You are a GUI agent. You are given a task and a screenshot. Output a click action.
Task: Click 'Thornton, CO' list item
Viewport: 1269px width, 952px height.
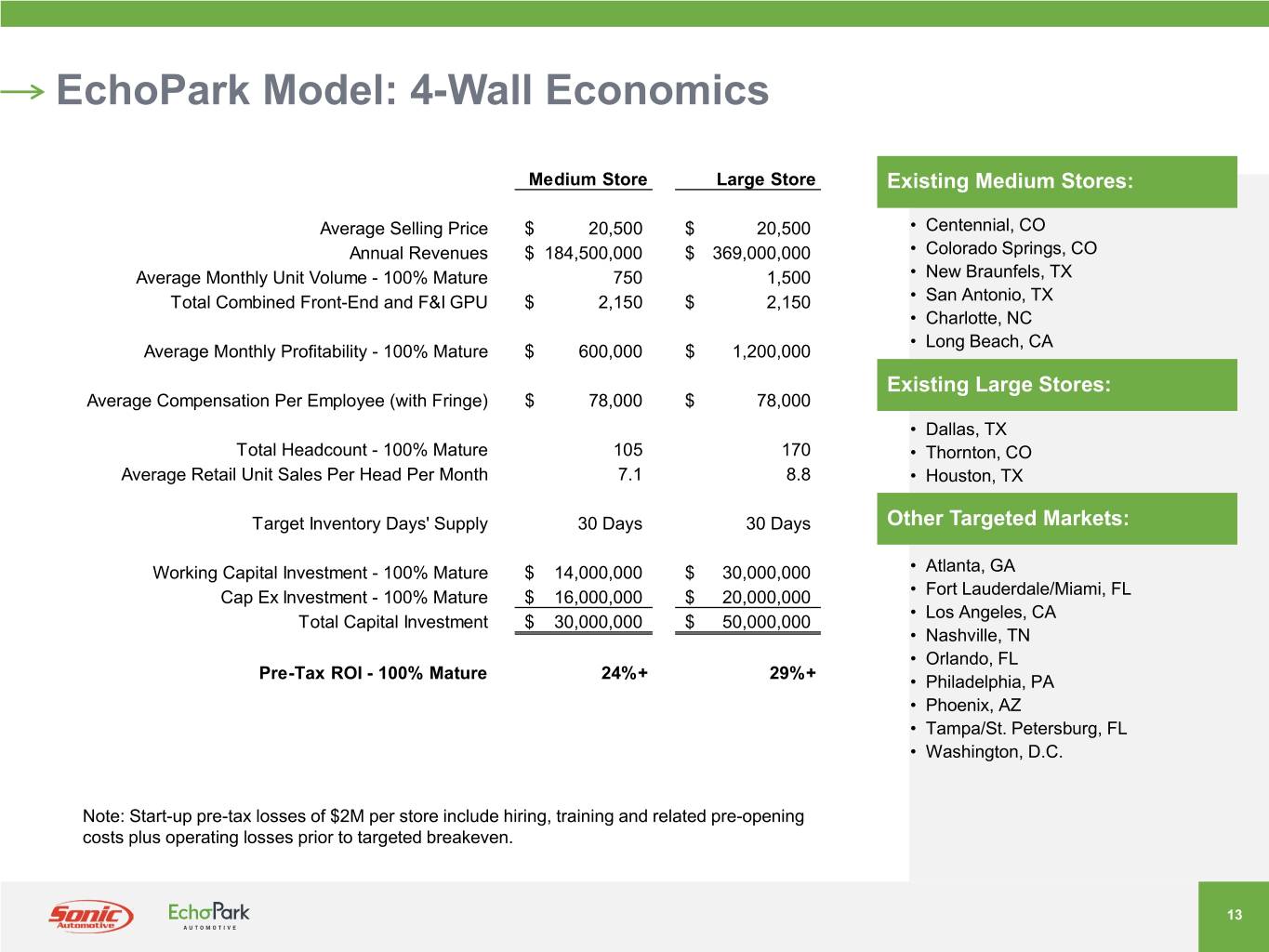979,453
